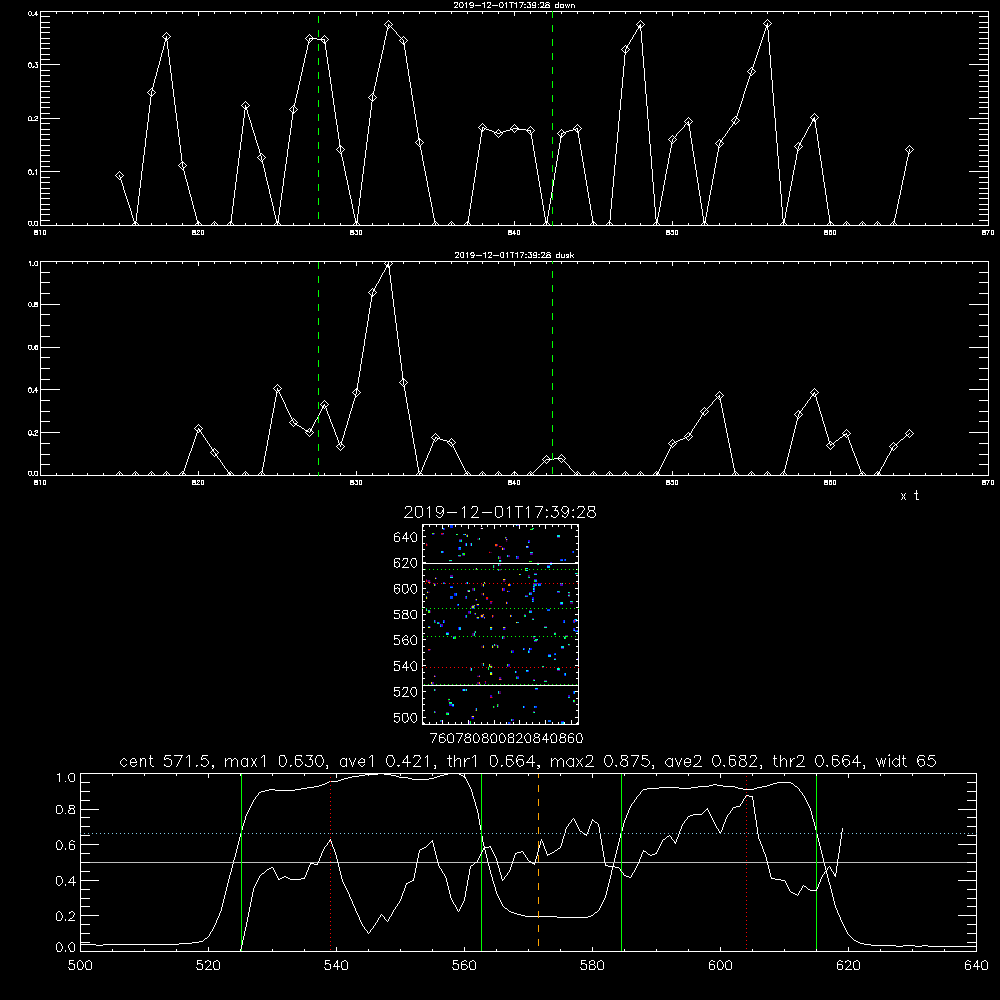Click the red dotted line near 604 in the bottom plot

point(746,861)
